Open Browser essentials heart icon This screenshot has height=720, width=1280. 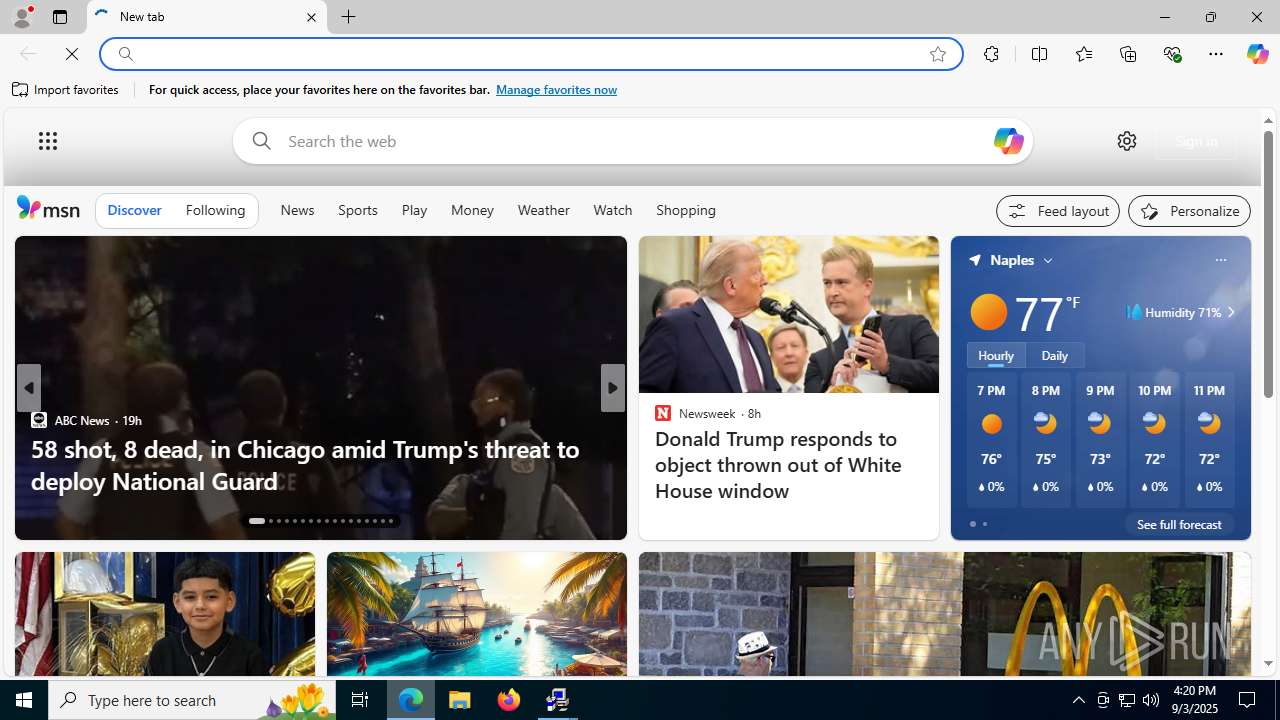point(1172,54)
